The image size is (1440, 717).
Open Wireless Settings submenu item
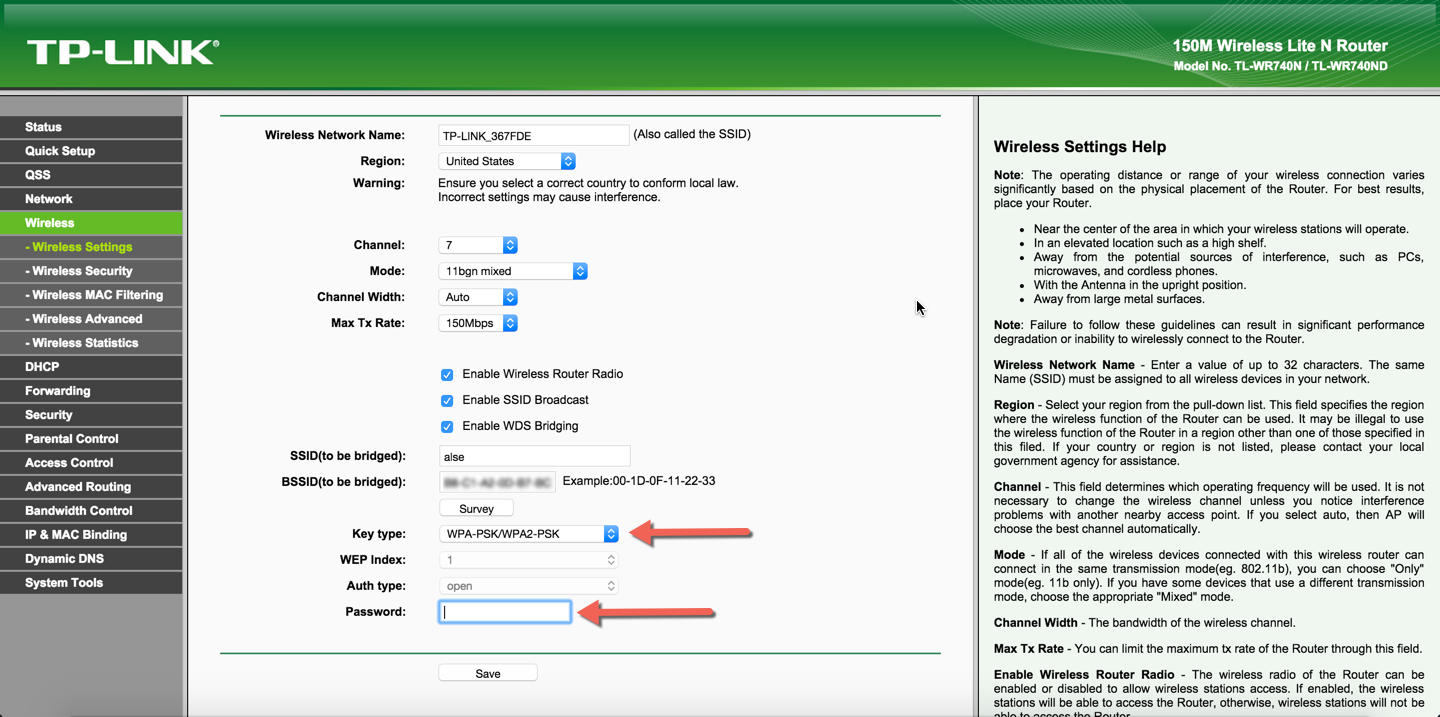pyautogui.click(x=91, y=247)
